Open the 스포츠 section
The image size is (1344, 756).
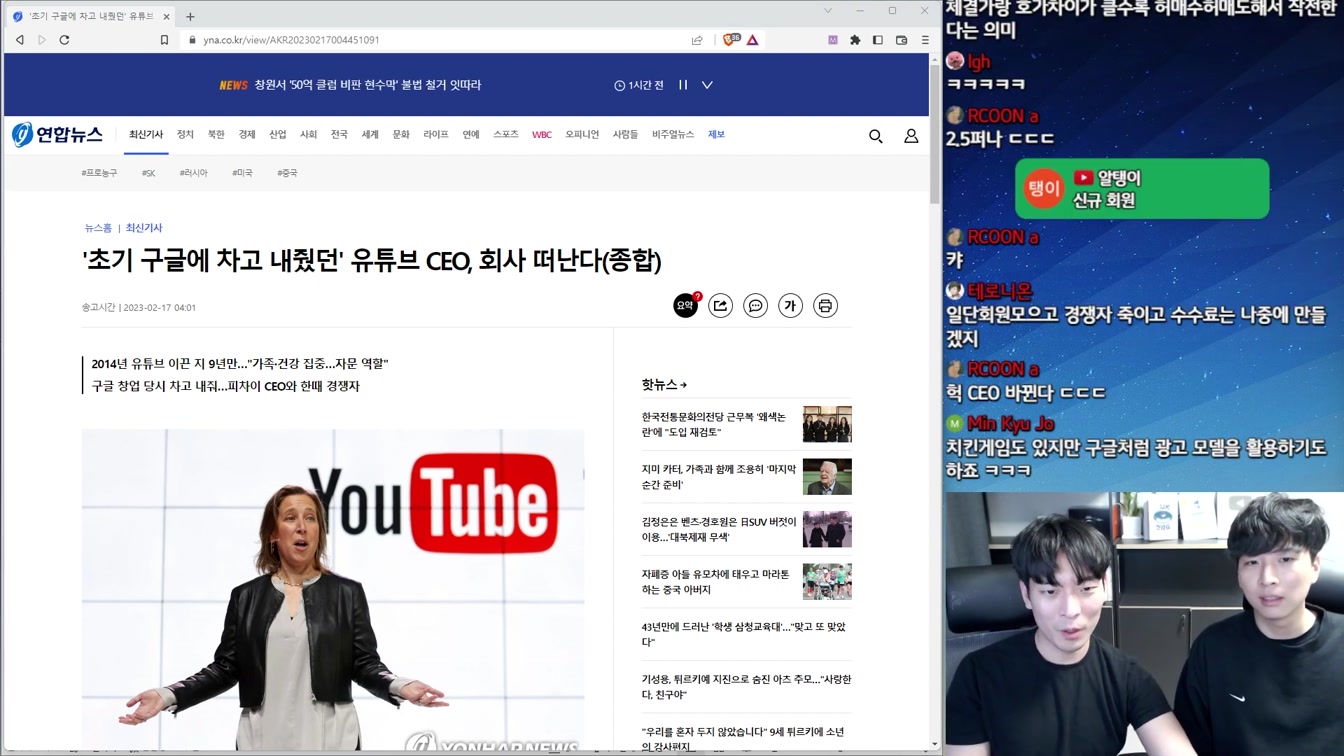click(506, 135)
